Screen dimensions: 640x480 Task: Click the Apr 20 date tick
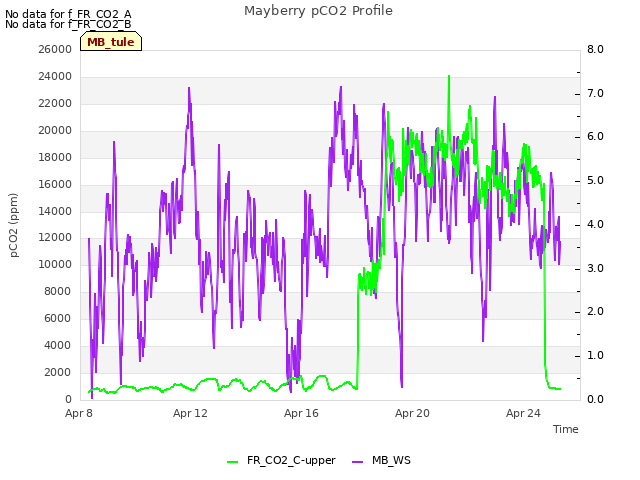point(412,413)
